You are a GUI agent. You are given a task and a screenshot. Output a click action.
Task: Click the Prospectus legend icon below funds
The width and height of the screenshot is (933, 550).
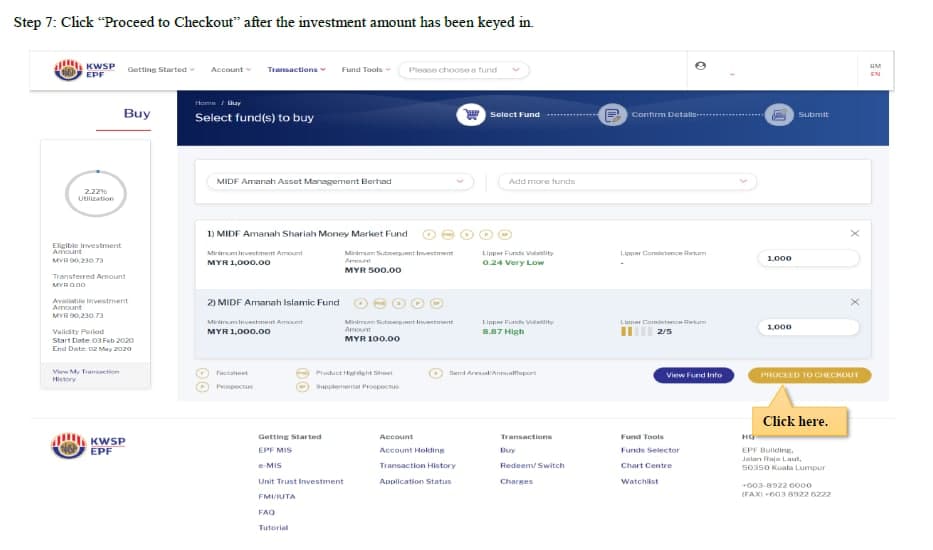pyautogui.click(x=202, y=386)
